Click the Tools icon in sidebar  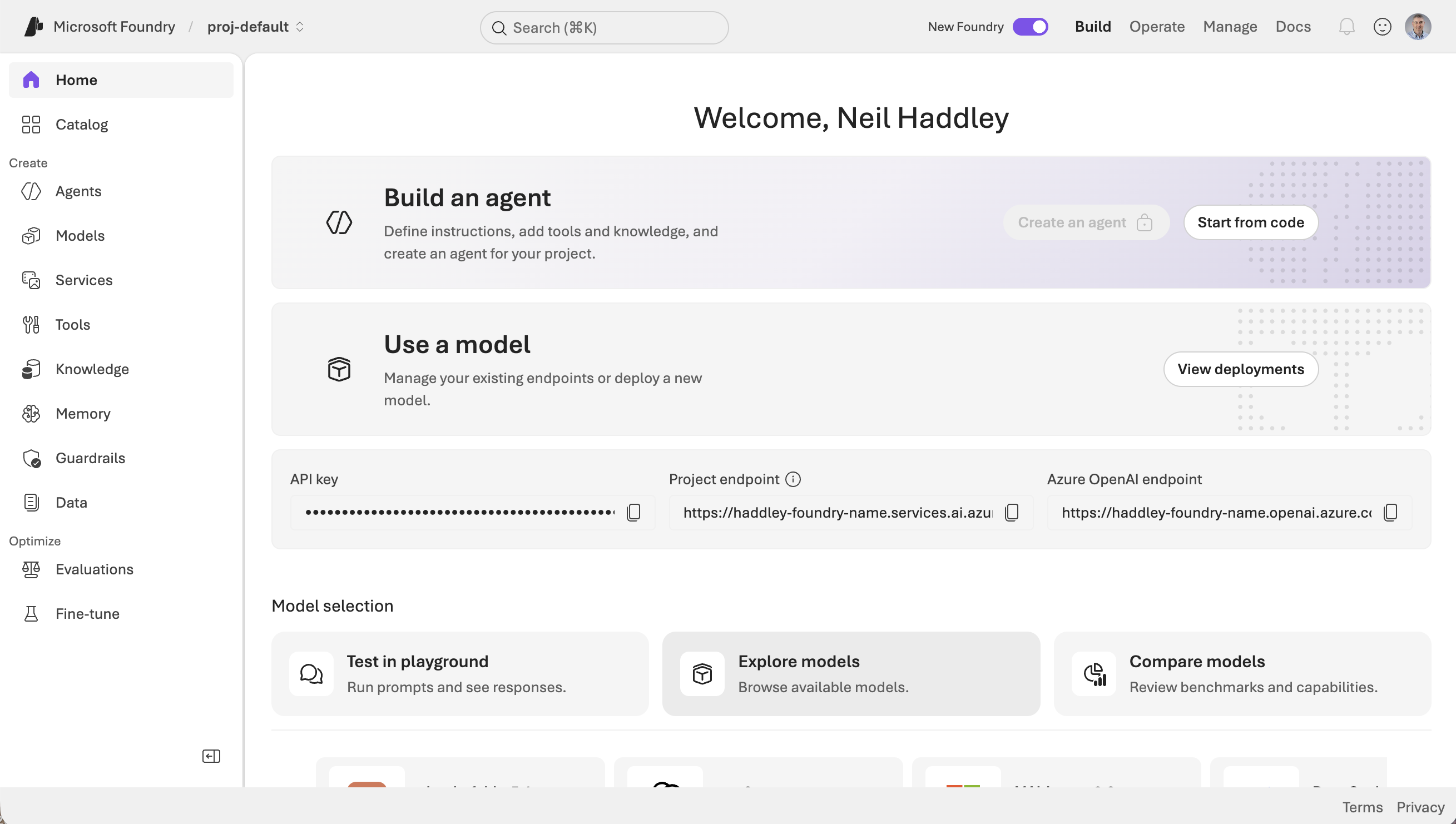(31, 325)
